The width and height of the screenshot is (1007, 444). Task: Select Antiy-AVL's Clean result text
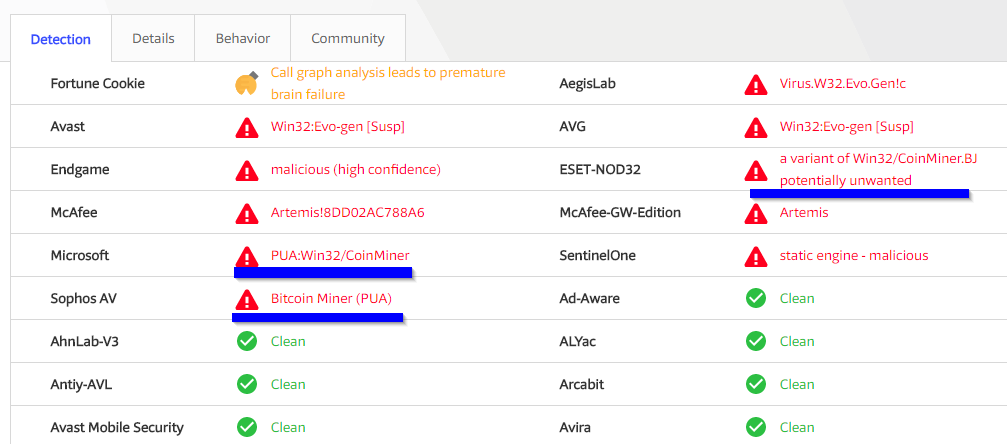click(x=288, y=385)
